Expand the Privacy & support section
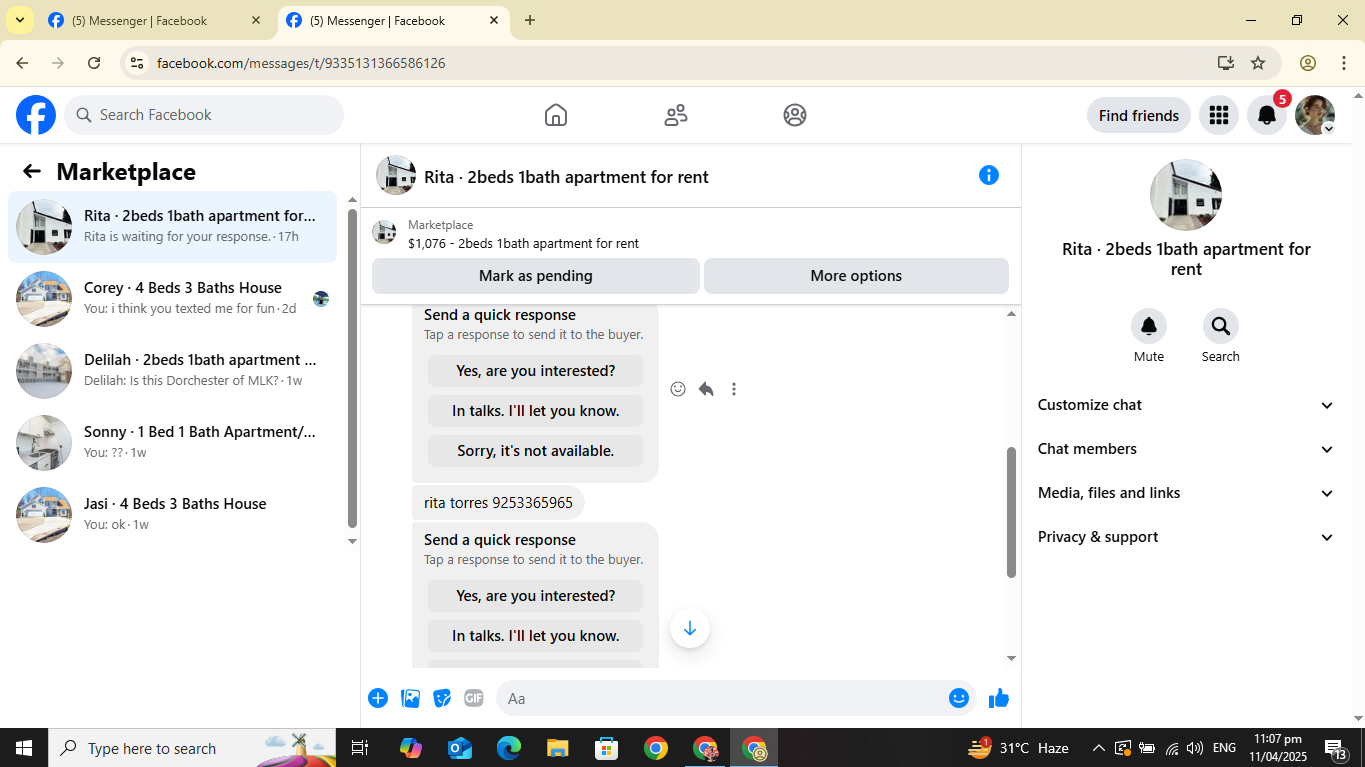 tap(1186, 537)
